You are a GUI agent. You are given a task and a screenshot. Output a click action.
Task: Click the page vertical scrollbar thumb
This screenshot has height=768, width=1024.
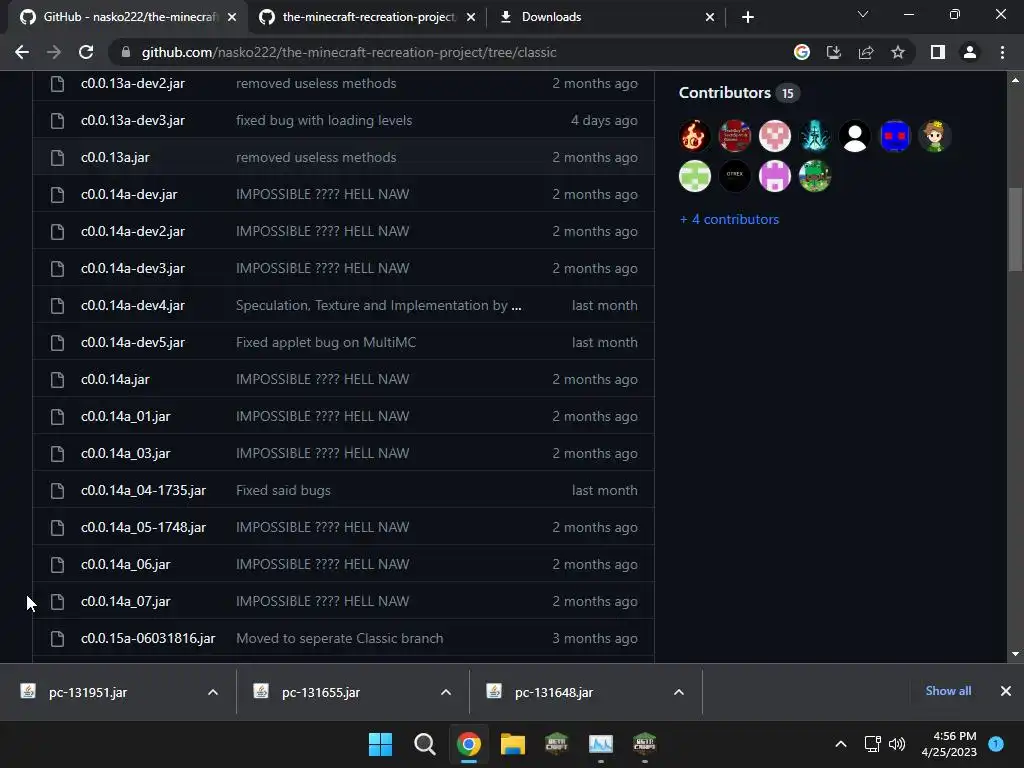1015,229
